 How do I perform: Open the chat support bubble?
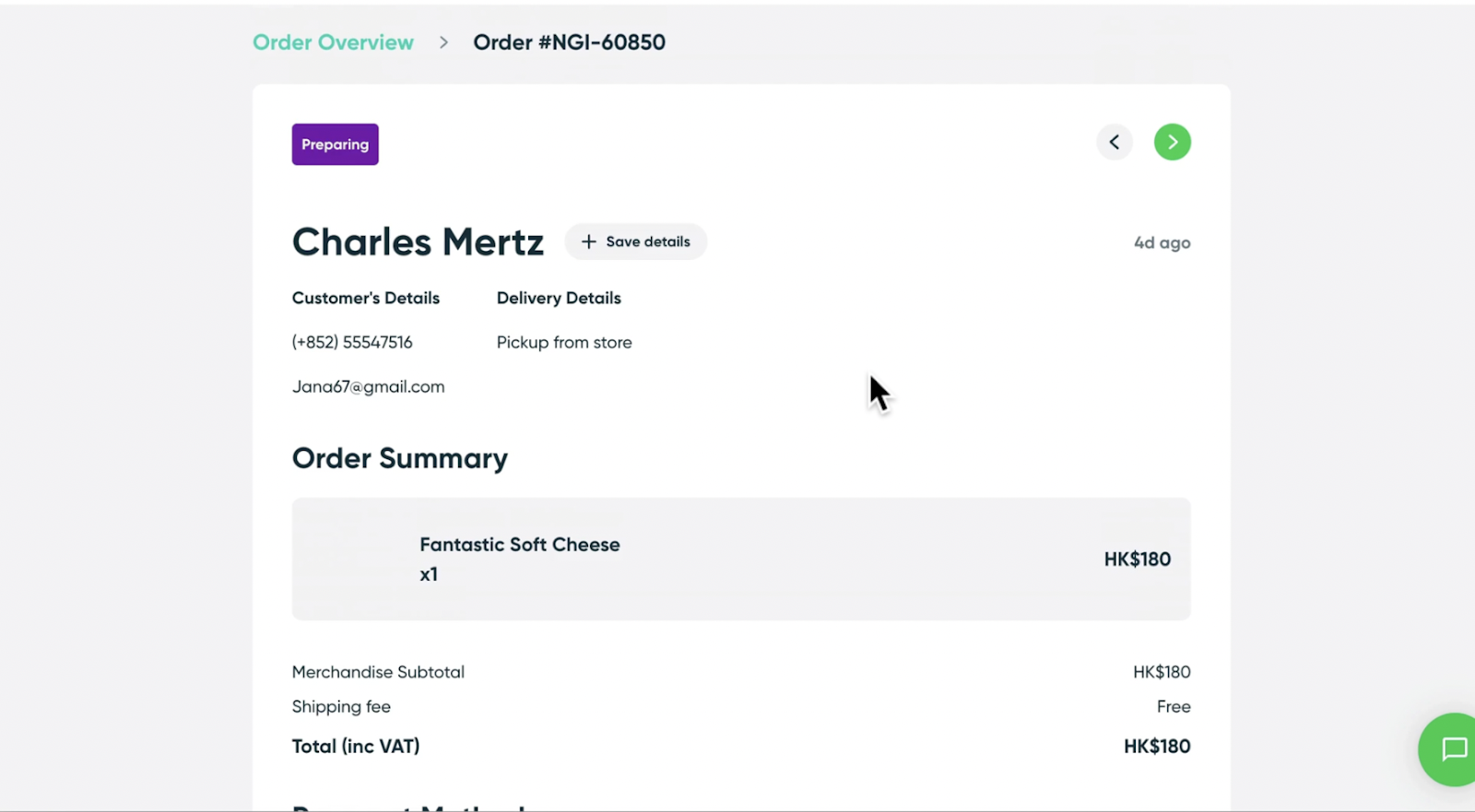[x=1453, y=748]
